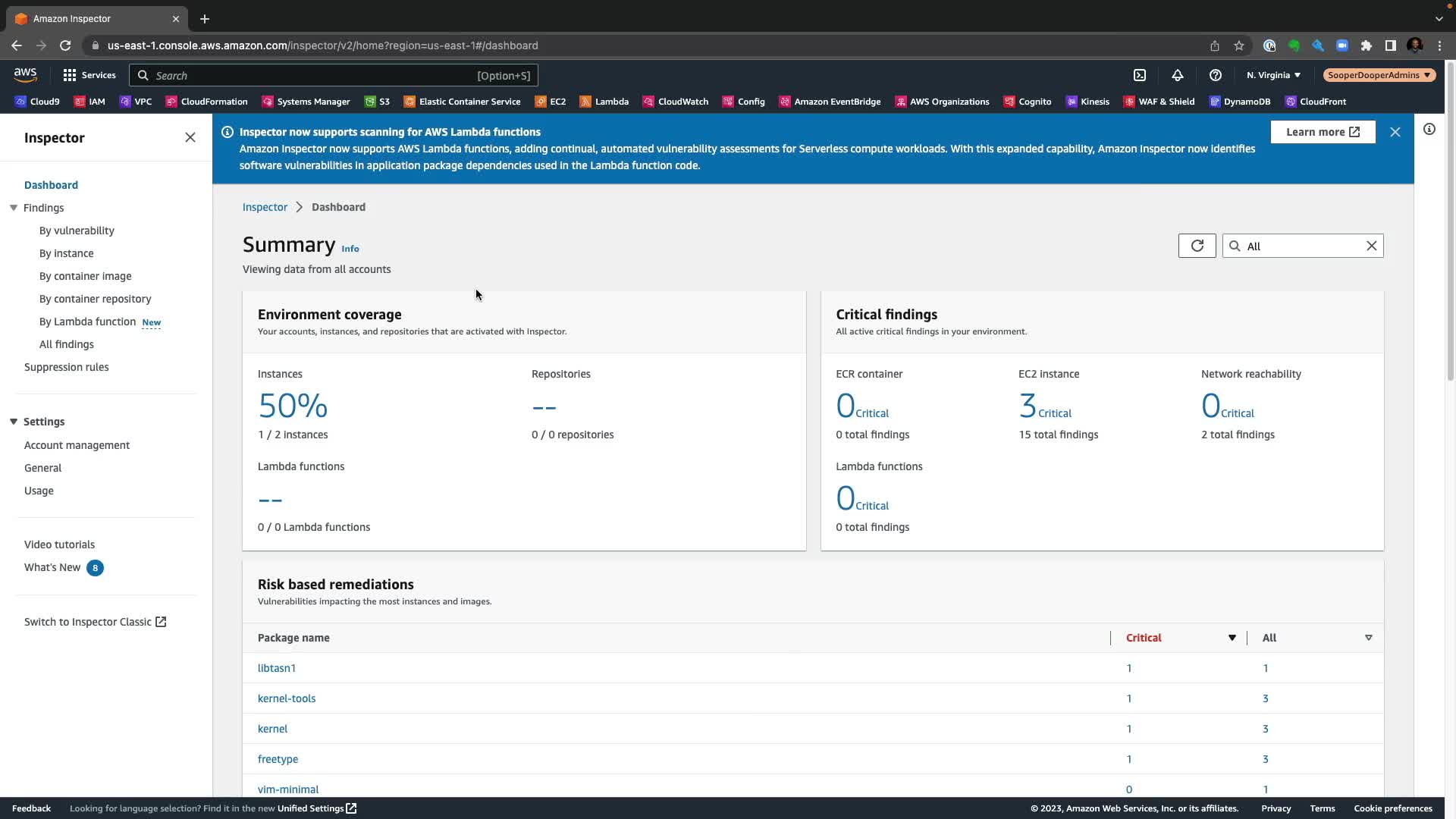Collapse the Settings navigation section
Screen dimensions: 1456x819
coord(14,422)
